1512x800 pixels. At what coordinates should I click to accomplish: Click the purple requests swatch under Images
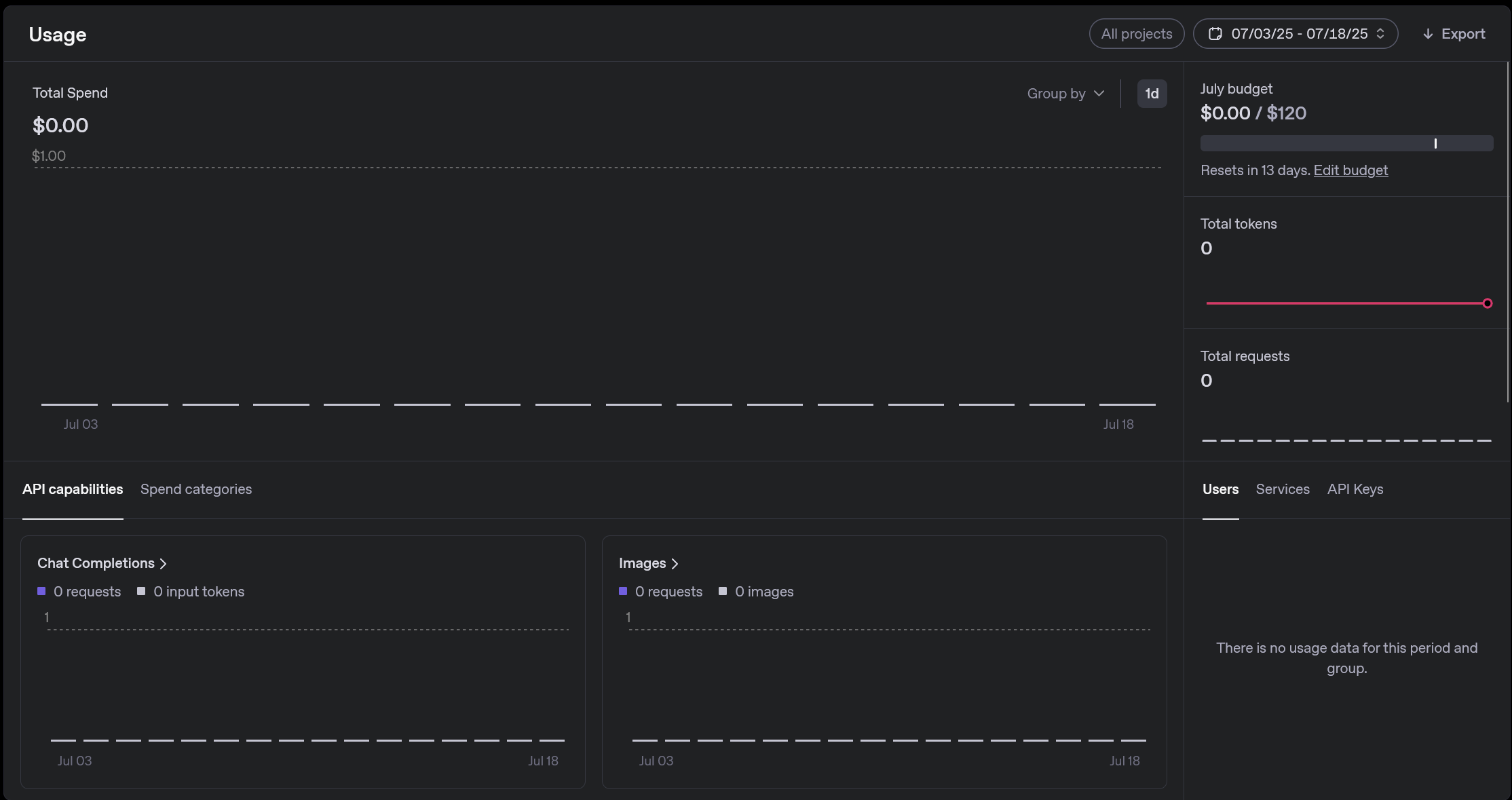click(623, 591)
